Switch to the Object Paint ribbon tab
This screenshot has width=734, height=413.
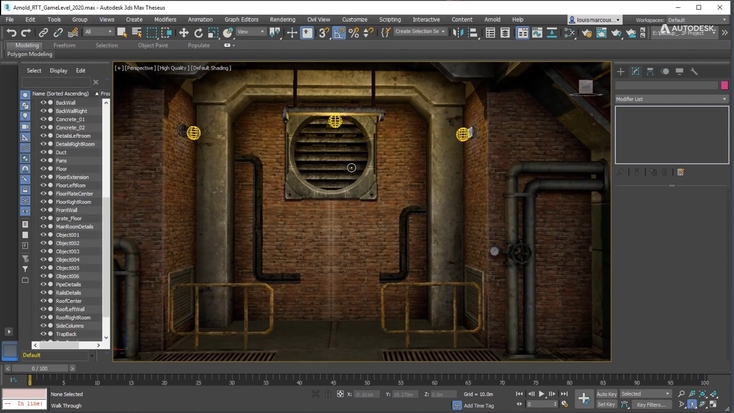click(x=153, y=45)
